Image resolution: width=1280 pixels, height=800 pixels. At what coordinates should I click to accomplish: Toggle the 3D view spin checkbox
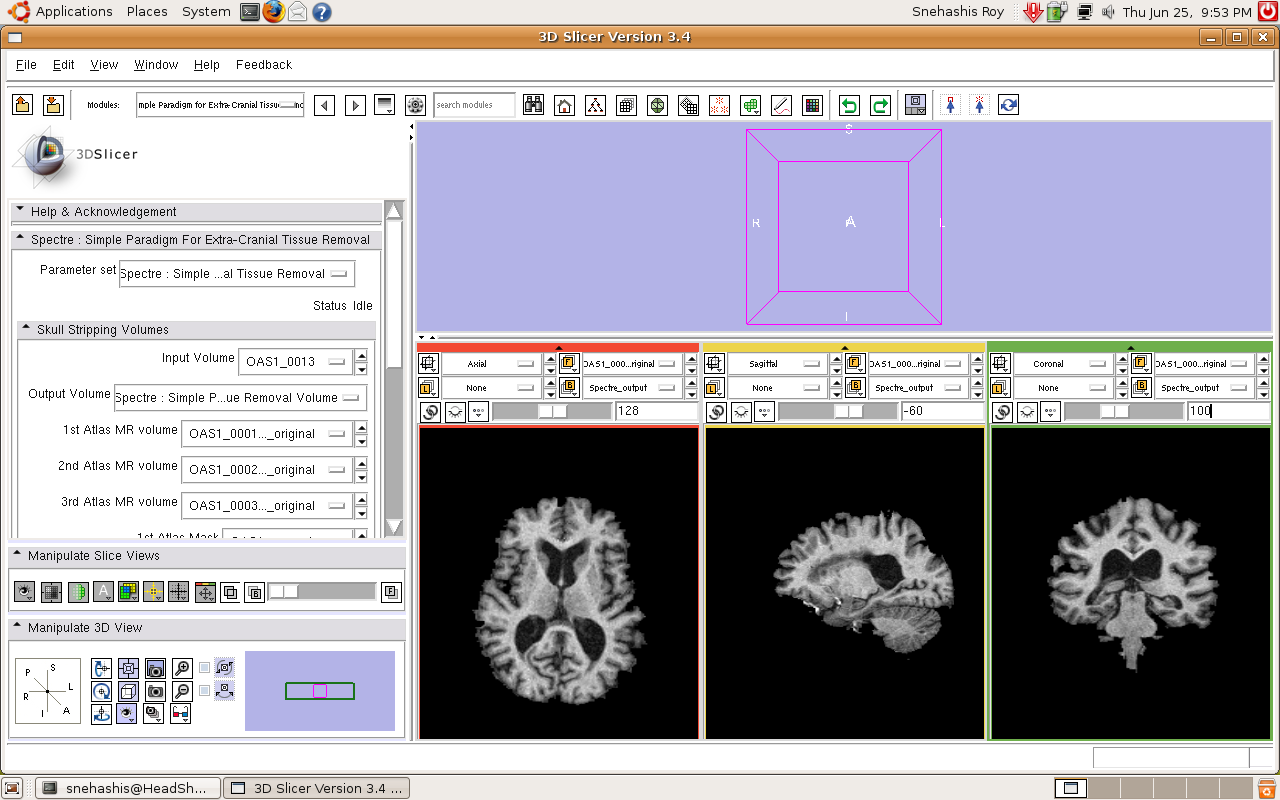click(x=205, y=668)
